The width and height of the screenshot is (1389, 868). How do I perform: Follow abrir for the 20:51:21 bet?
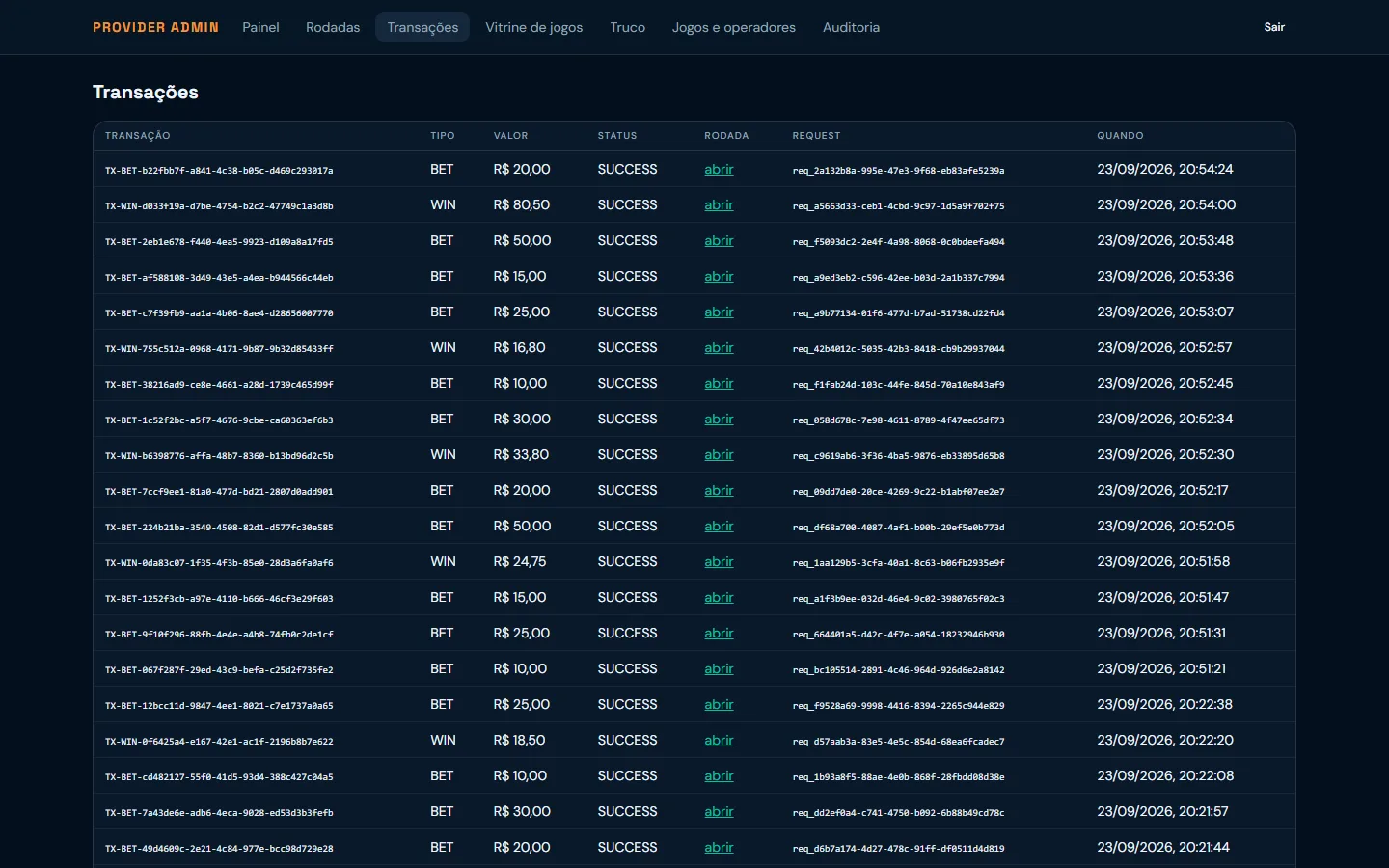click(719, 668)
